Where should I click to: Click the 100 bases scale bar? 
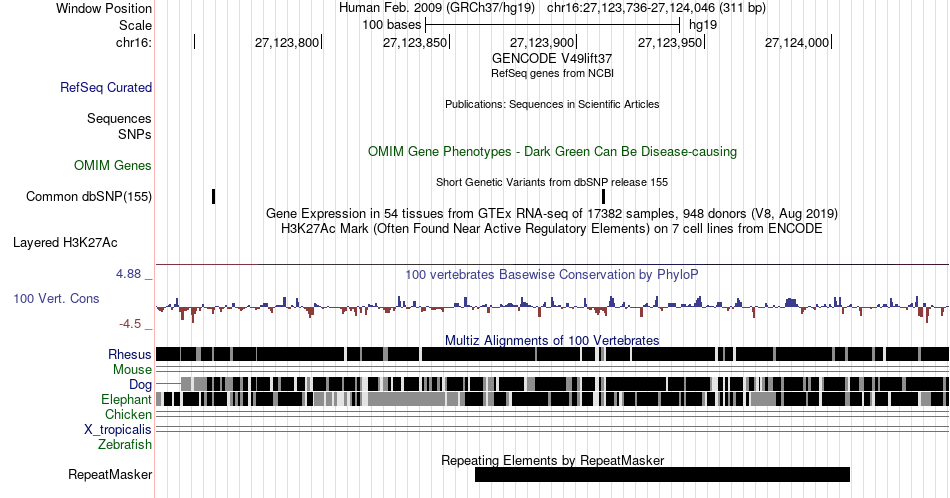[x=553, y=25]
